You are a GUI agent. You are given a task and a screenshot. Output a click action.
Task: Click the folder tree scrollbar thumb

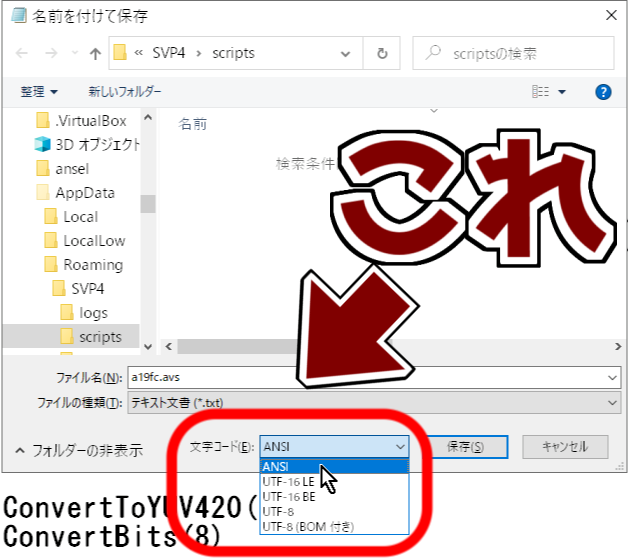148,203
